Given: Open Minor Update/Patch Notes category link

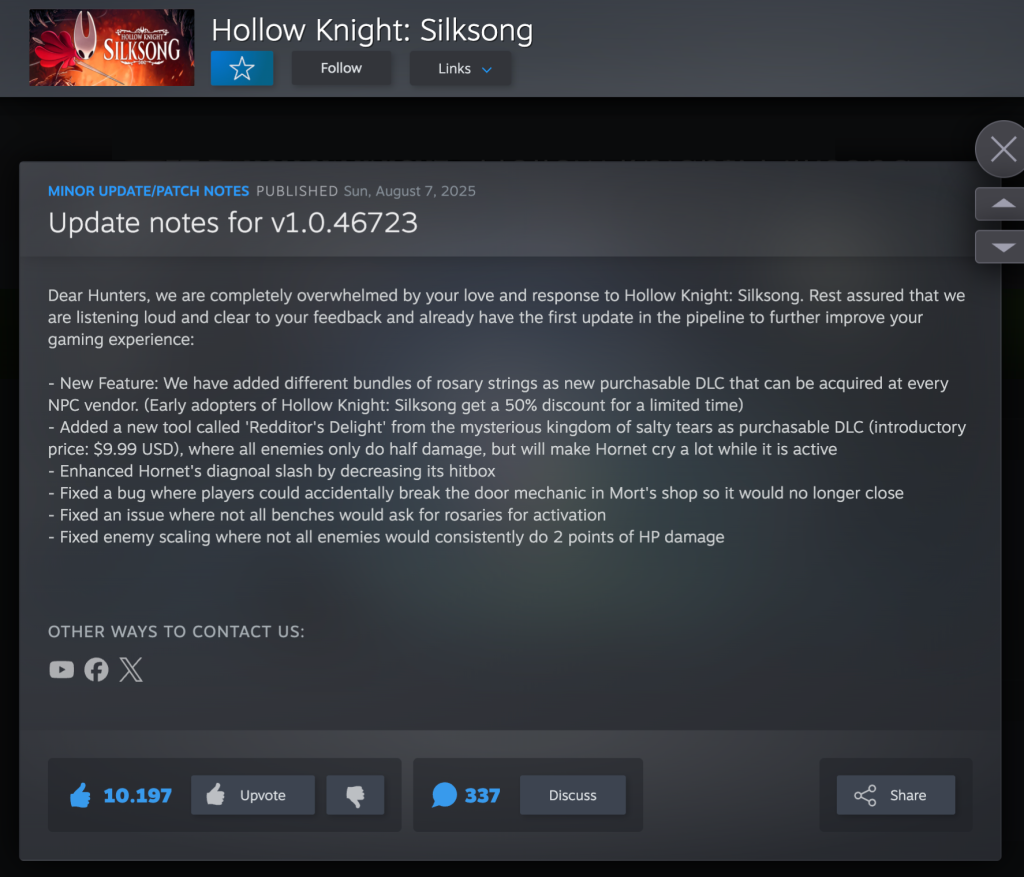Looking at the screenshot, I should 148,191.
